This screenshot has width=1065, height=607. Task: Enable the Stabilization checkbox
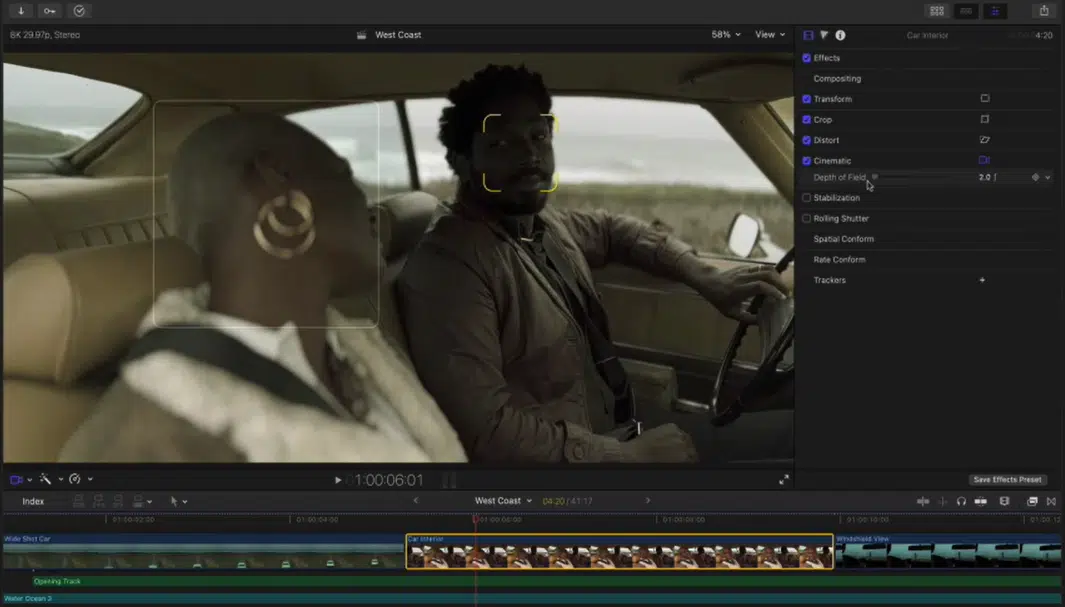click(x=806, y=198)
